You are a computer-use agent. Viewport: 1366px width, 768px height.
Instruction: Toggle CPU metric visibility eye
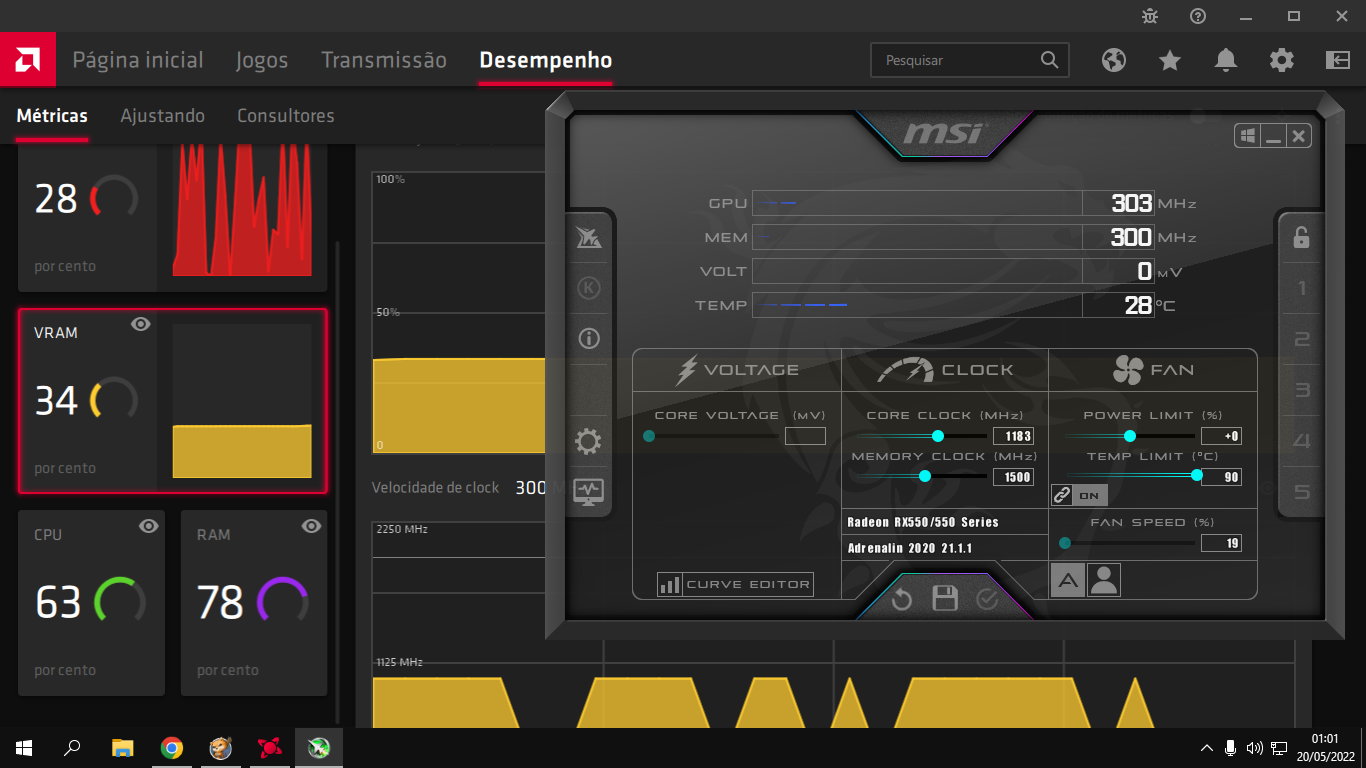pos(149,526)
